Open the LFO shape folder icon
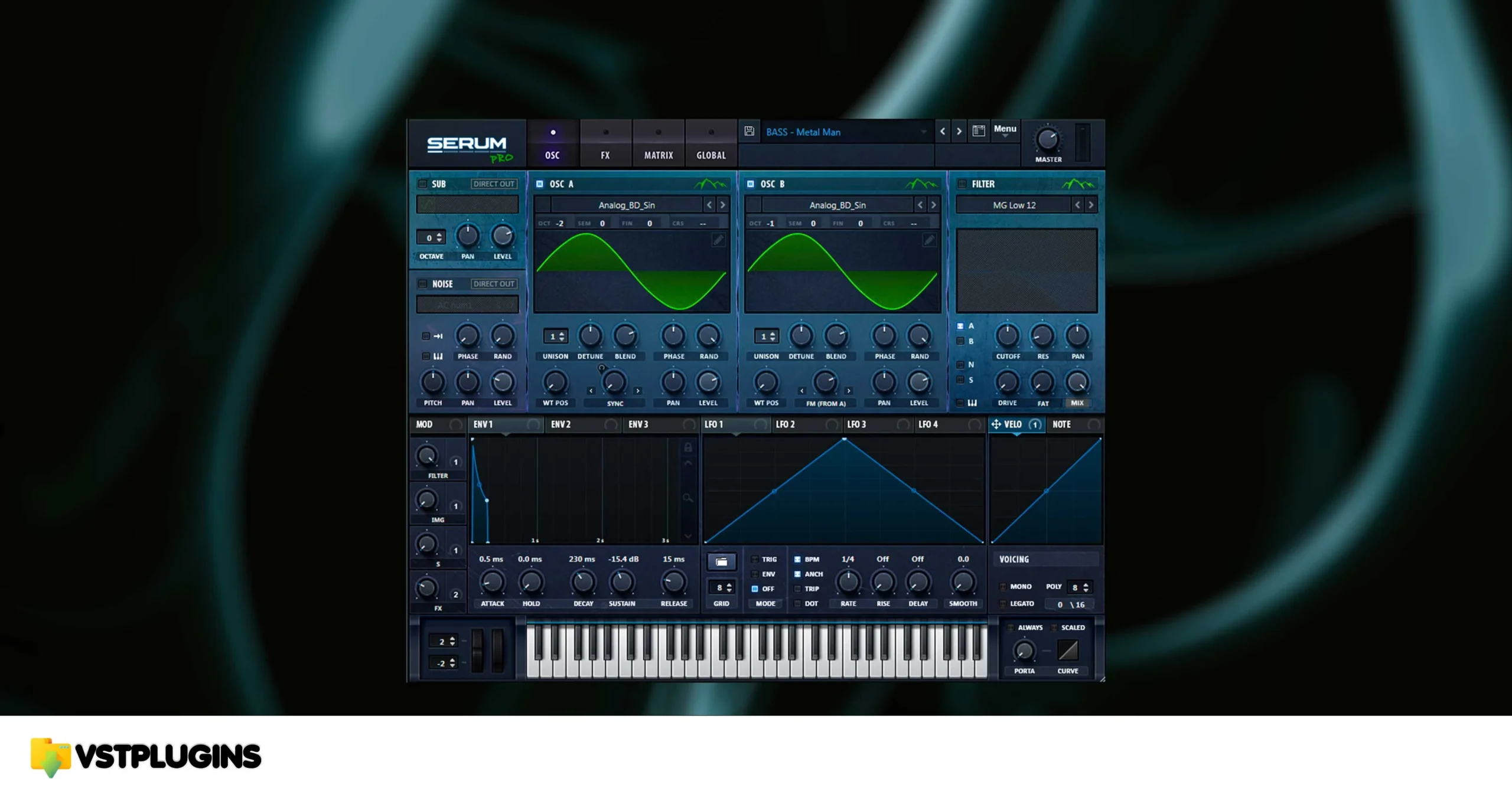The image size is (1512, 801). click(x=722, y=561)
